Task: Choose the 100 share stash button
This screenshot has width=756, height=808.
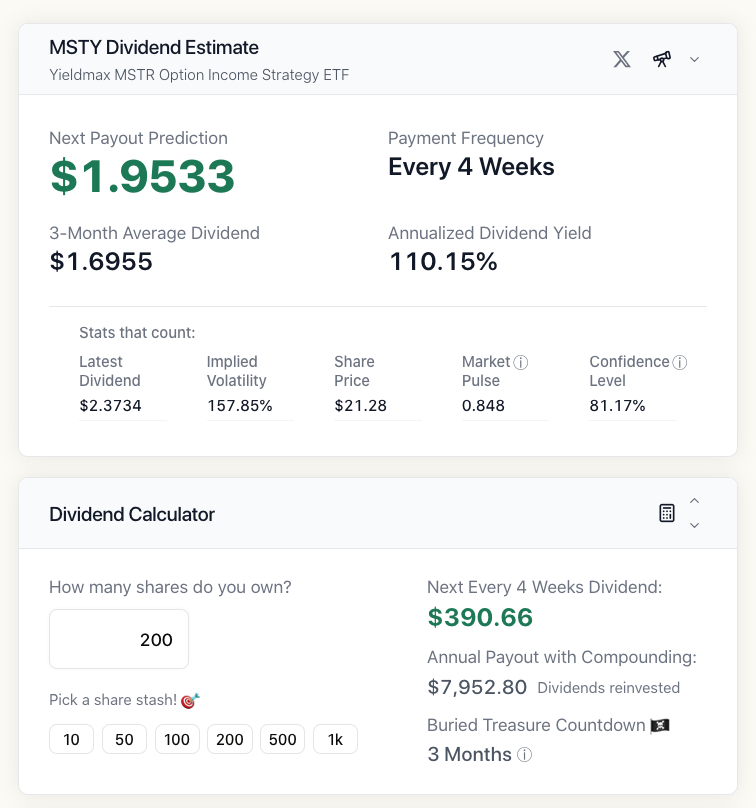Action: click(177, 739)
